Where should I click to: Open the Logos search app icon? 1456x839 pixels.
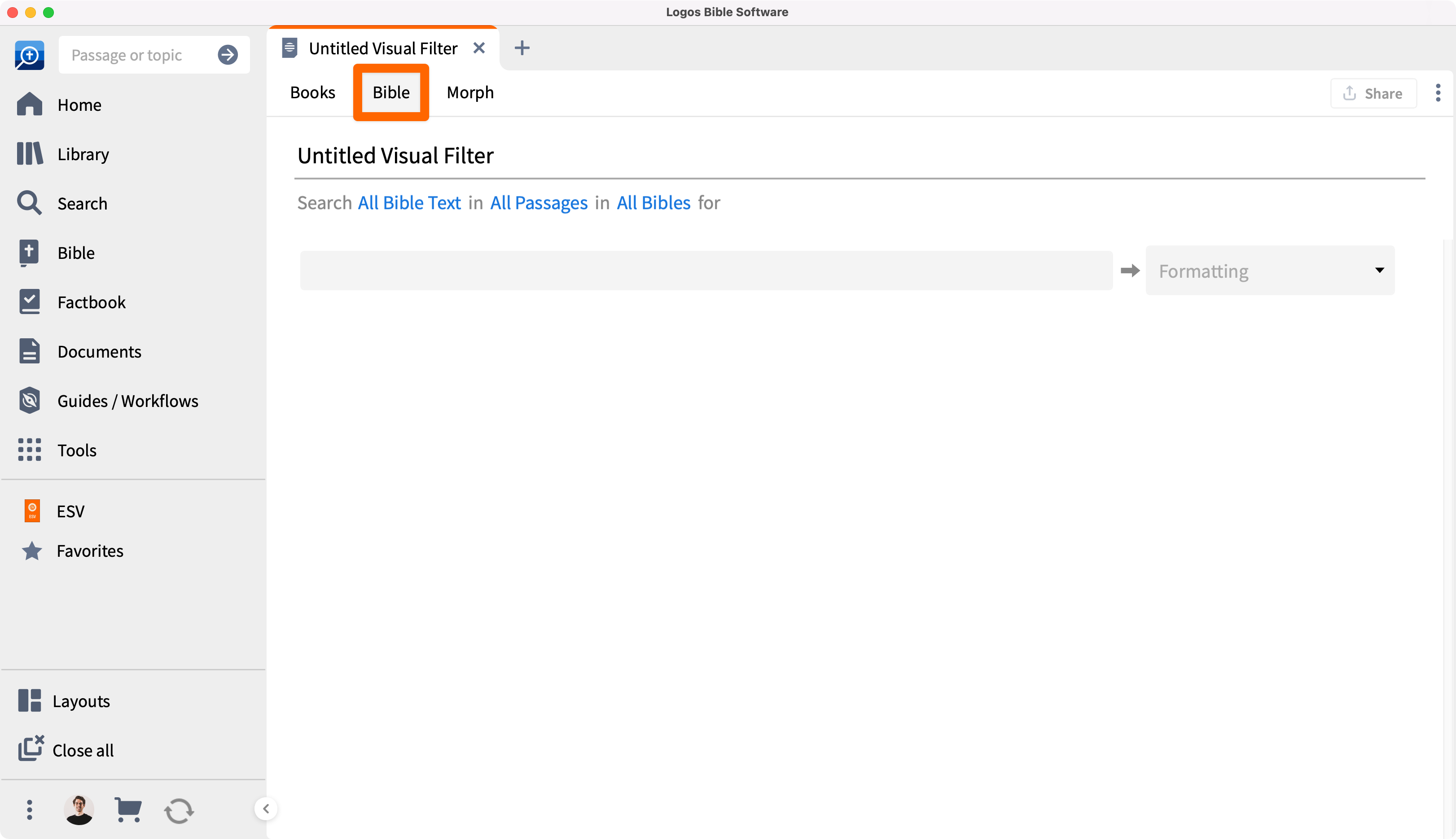tap(29, 55)
